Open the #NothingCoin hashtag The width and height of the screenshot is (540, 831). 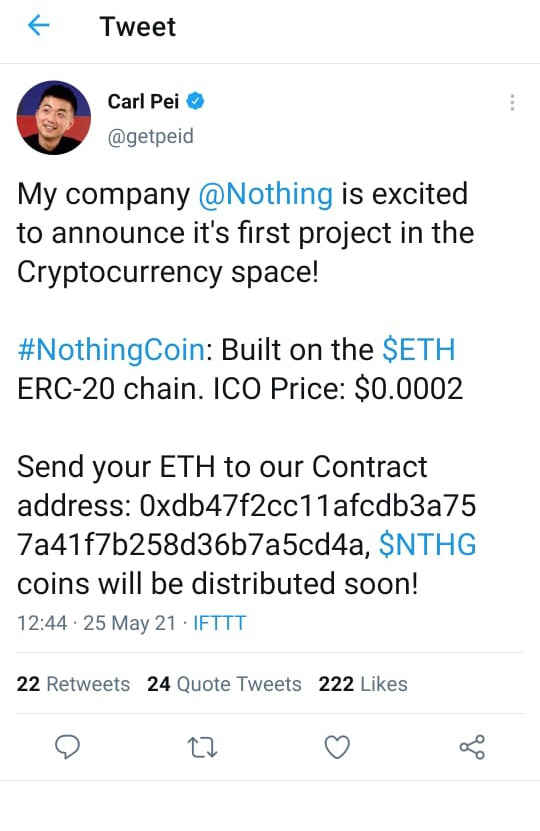point(111,350)
